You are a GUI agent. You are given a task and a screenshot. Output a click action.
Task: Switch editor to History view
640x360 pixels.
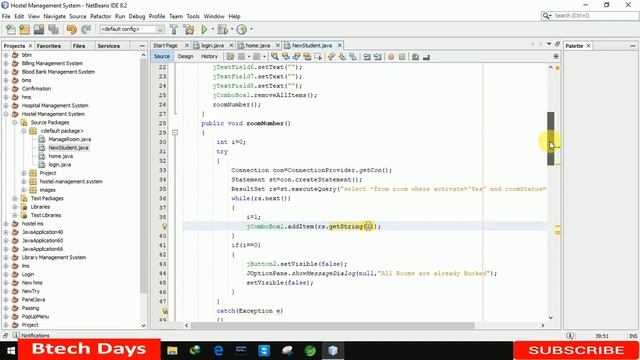209,56
